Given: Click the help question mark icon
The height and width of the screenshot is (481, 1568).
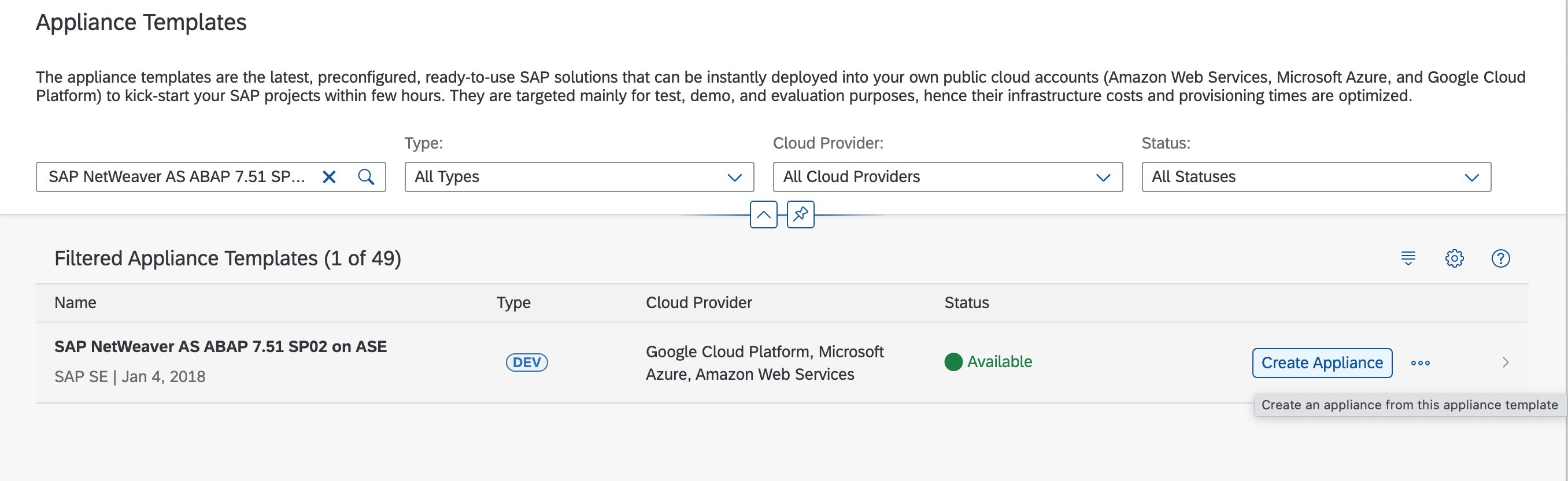Looking at the screenshot, I should tap(1500, 258).
